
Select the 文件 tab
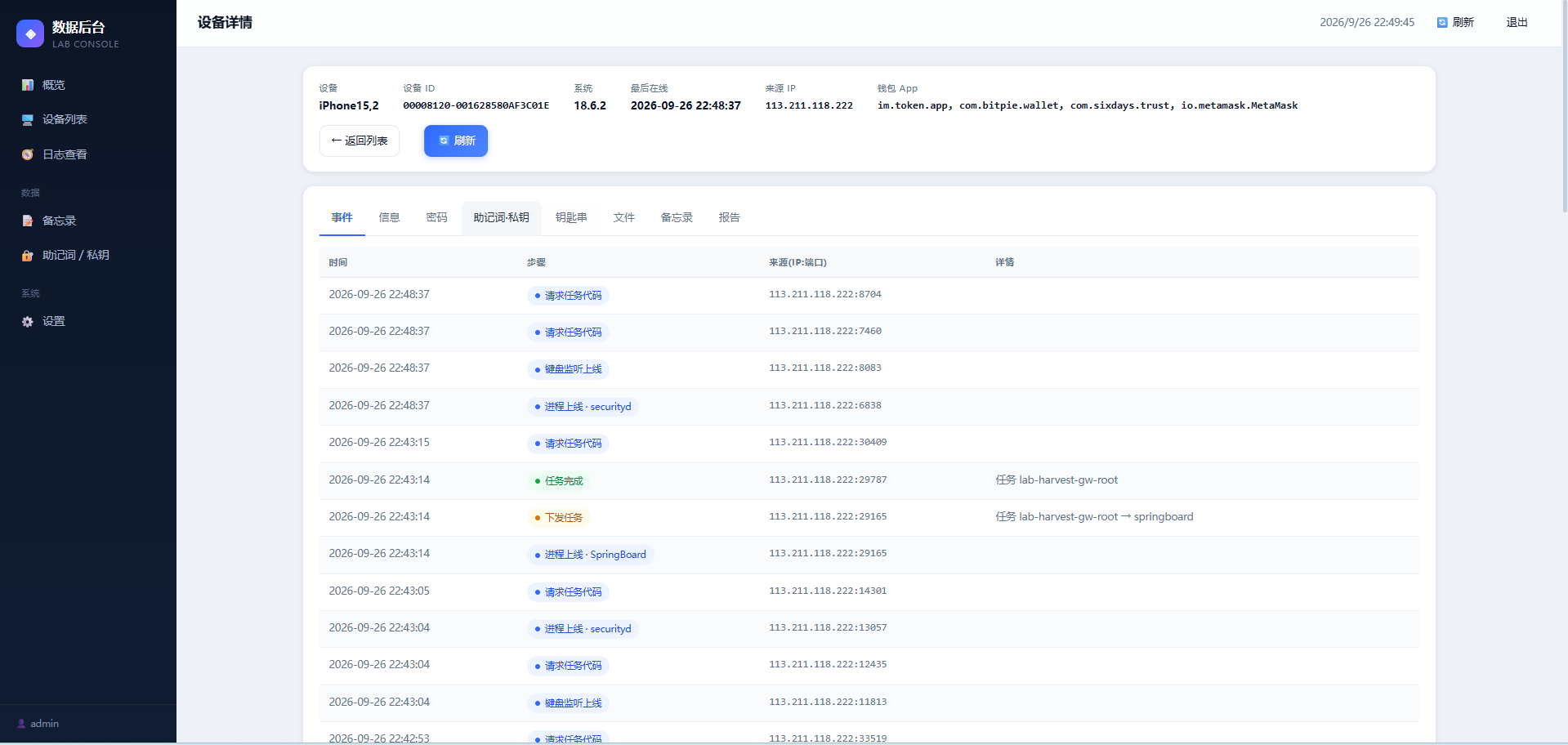point(624,217)
